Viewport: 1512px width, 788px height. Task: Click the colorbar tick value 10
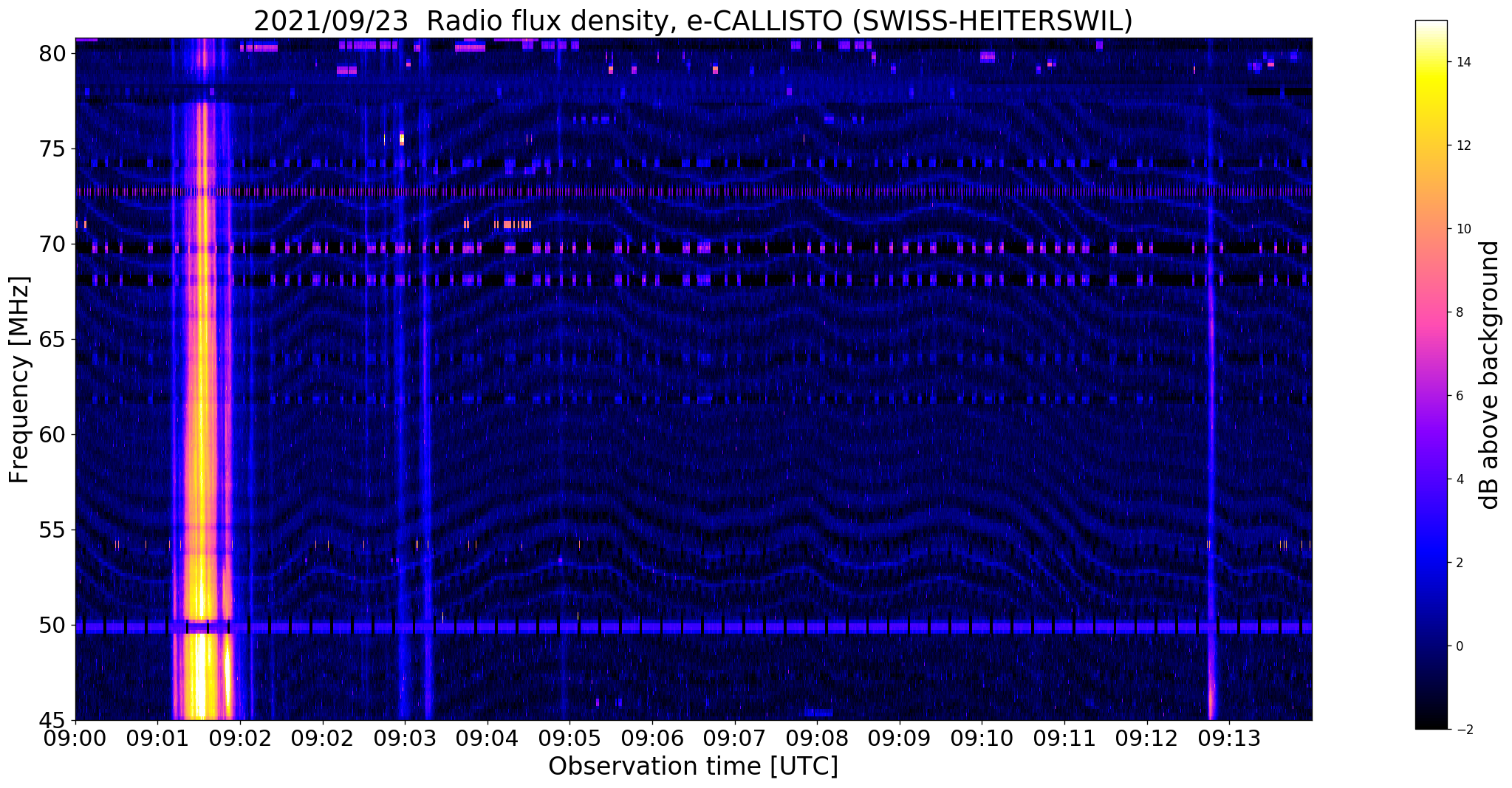pos(1463,229)
